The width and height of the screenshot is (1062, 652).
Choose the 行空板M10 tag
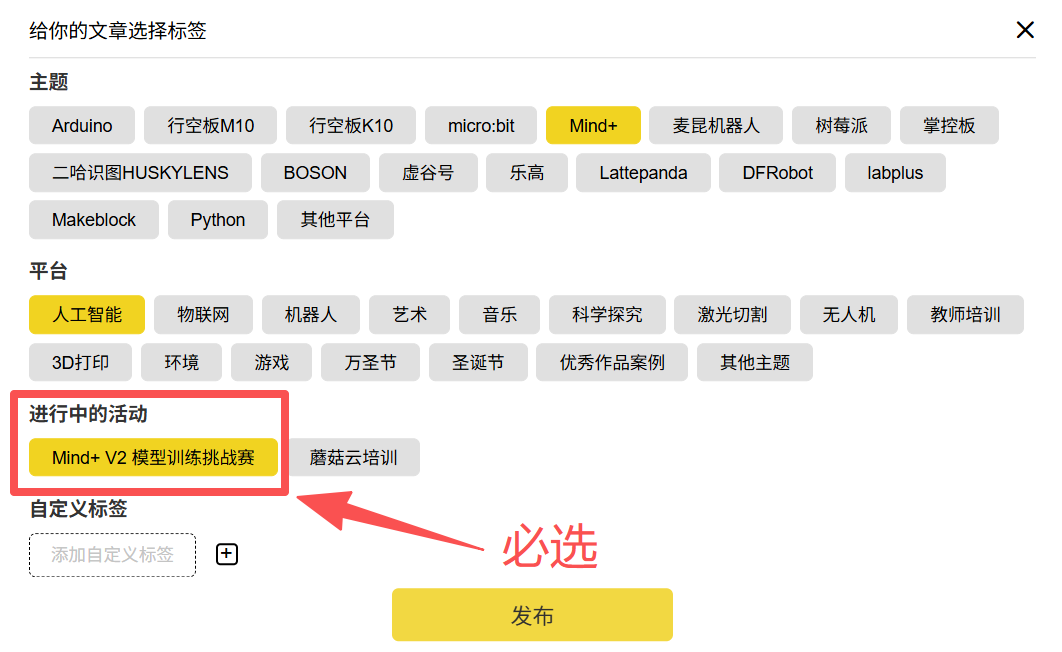click(211, 126)
